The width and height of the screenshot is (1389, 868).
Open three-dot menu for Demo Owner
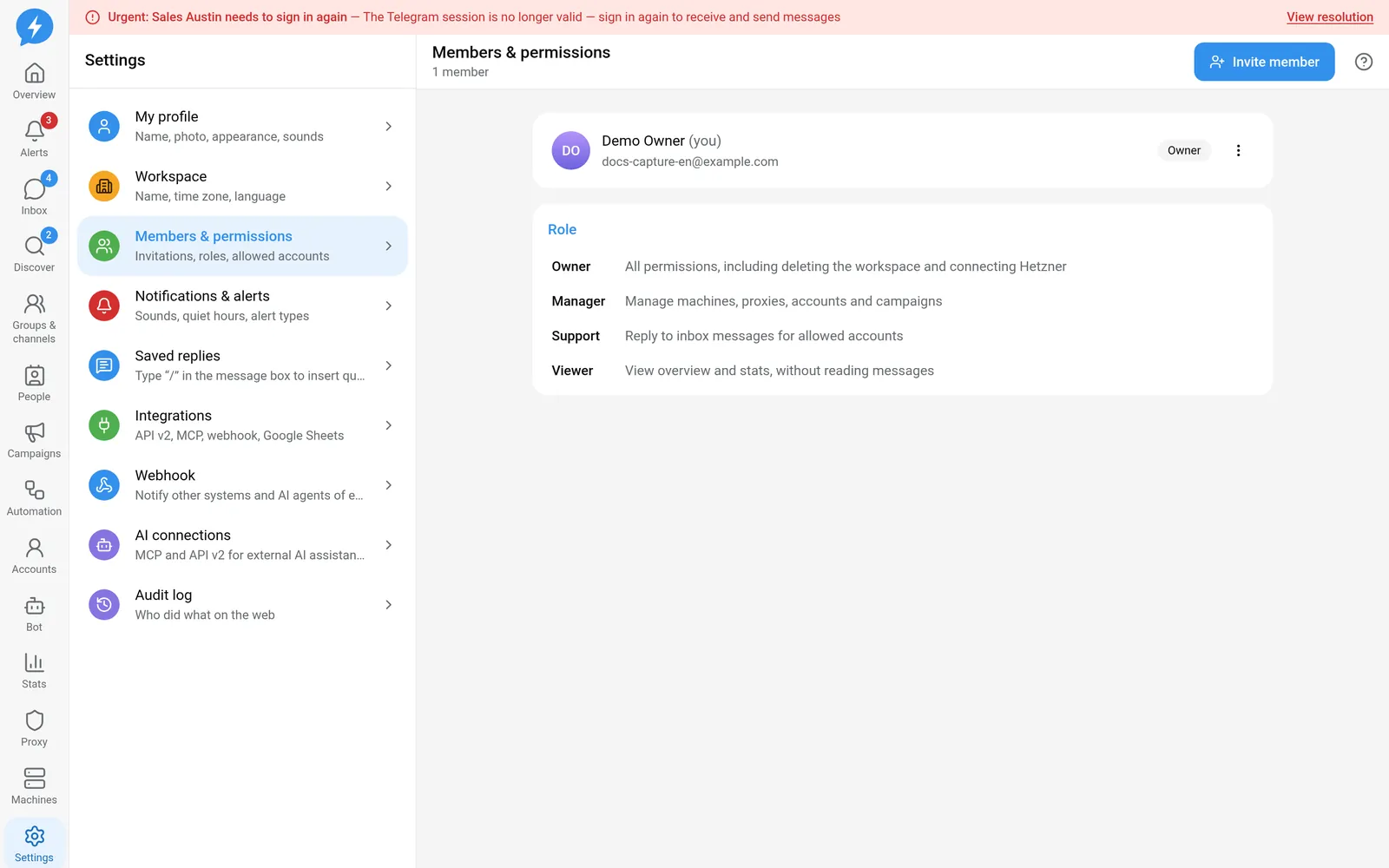(x=1238, y=150)
